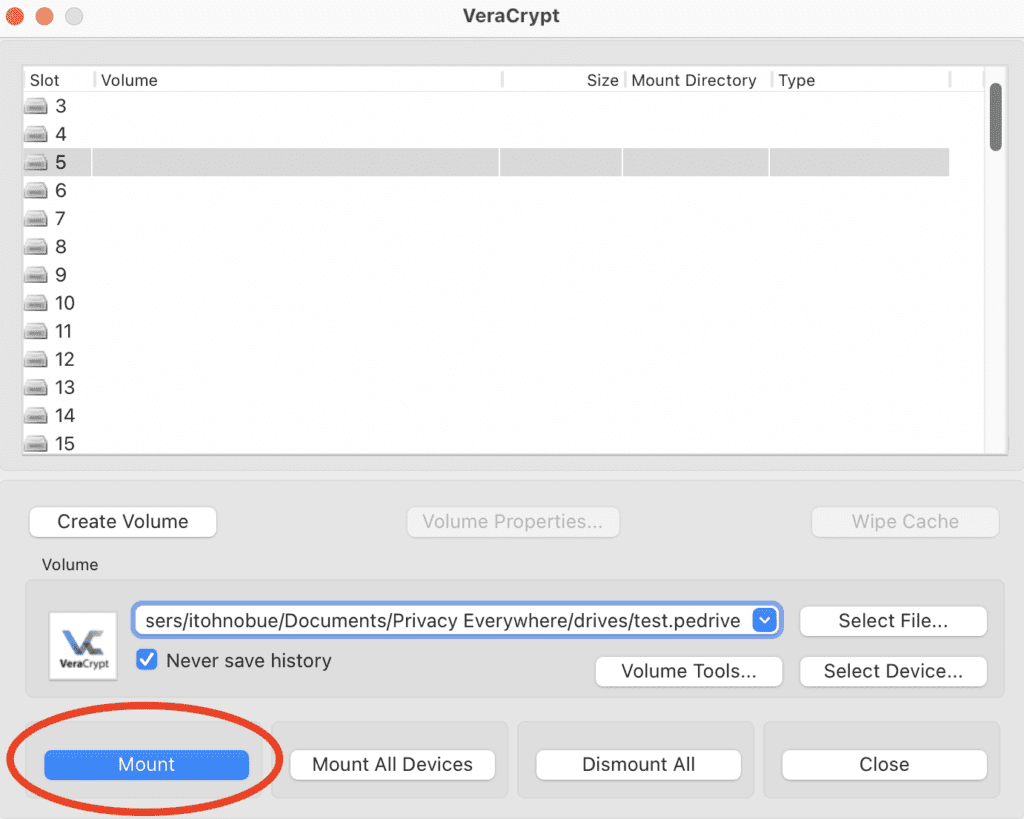Click the Slot column header

coord(58,80)
